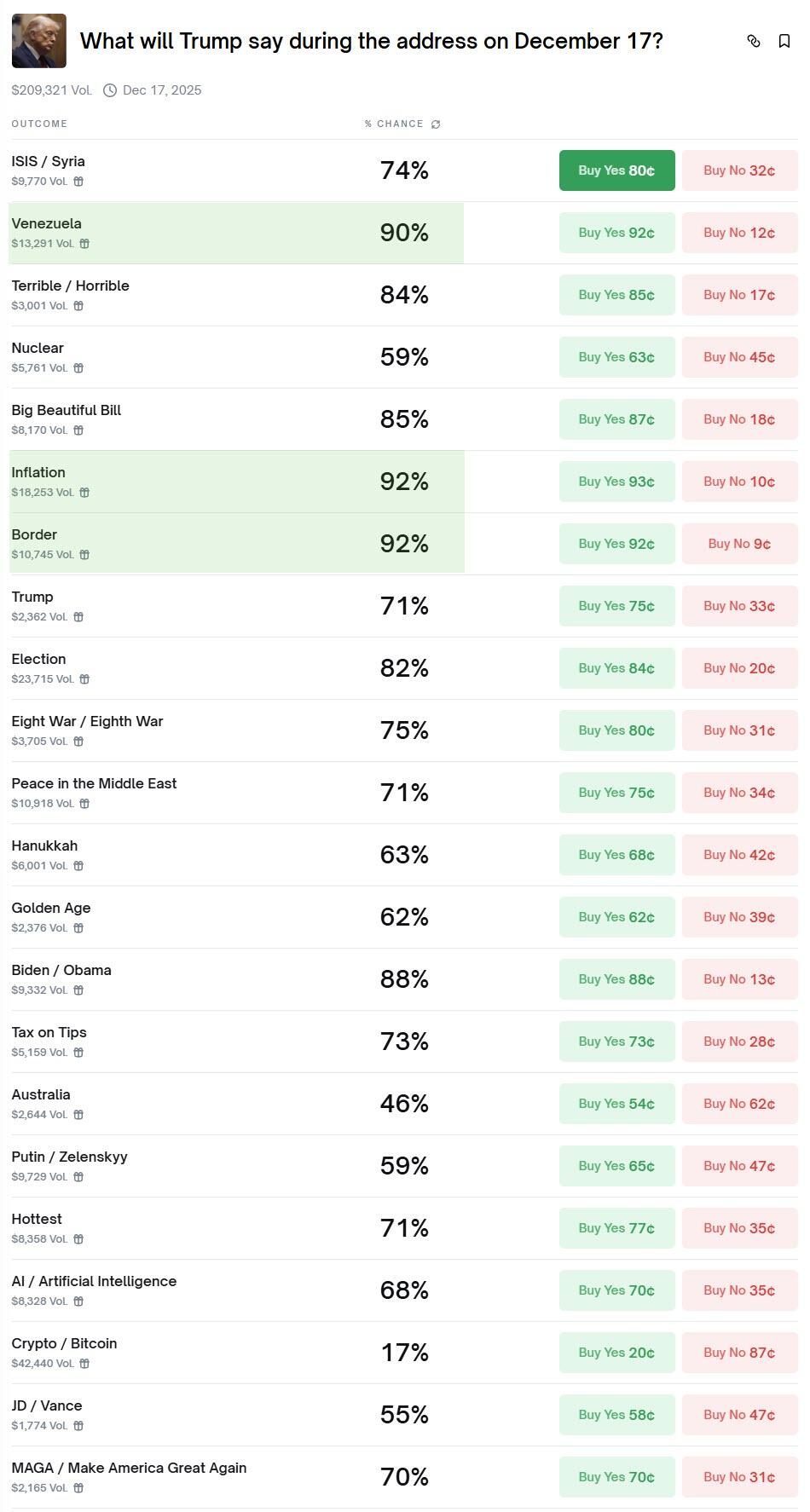
Task: Buy No at 12¢ for Venezuela
Action: point(739,233)
